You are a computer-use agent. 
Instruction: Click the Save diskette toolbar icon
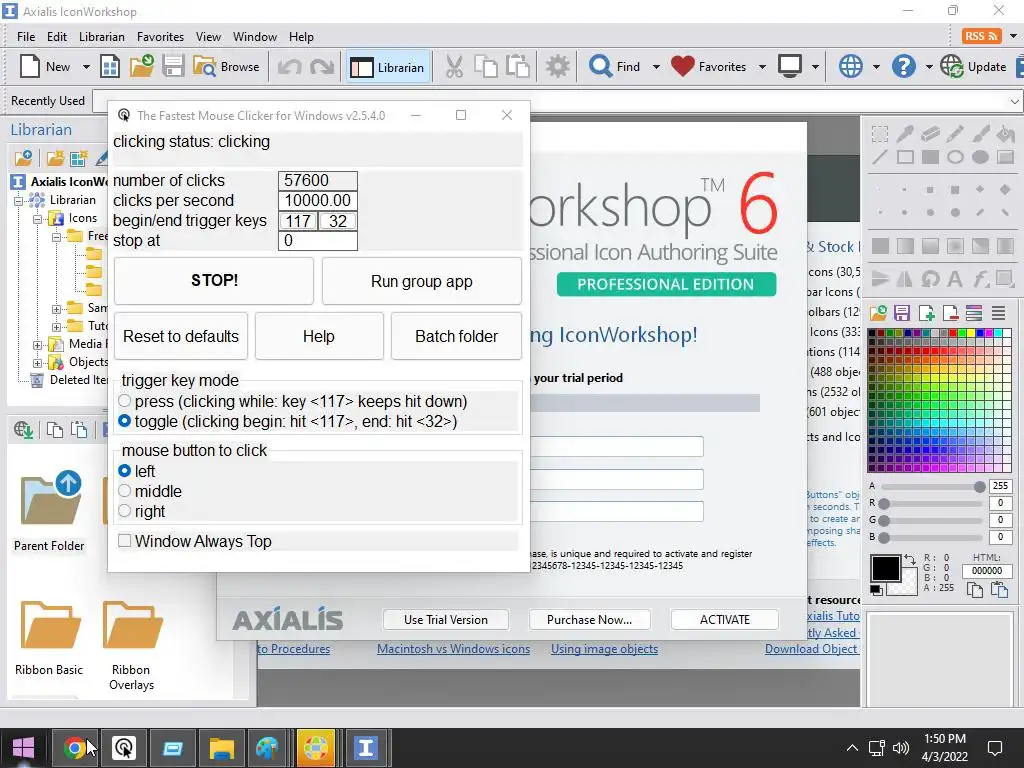coord(173,67)
